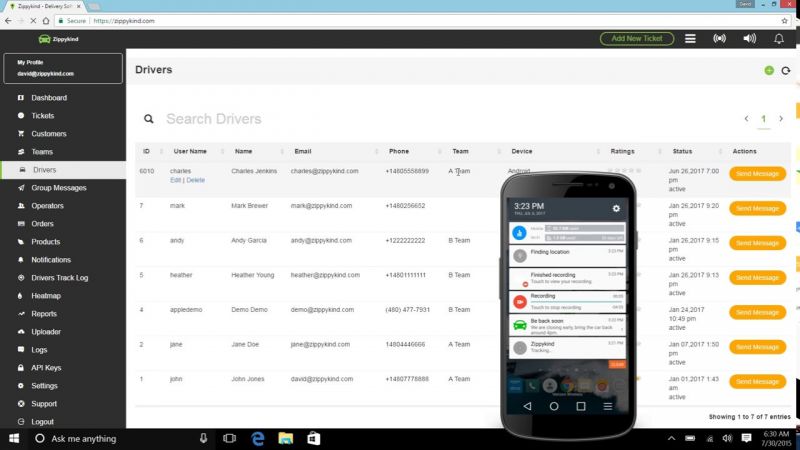Click the Reports chart icon
The image size is (800, 450).
[21, 314]
